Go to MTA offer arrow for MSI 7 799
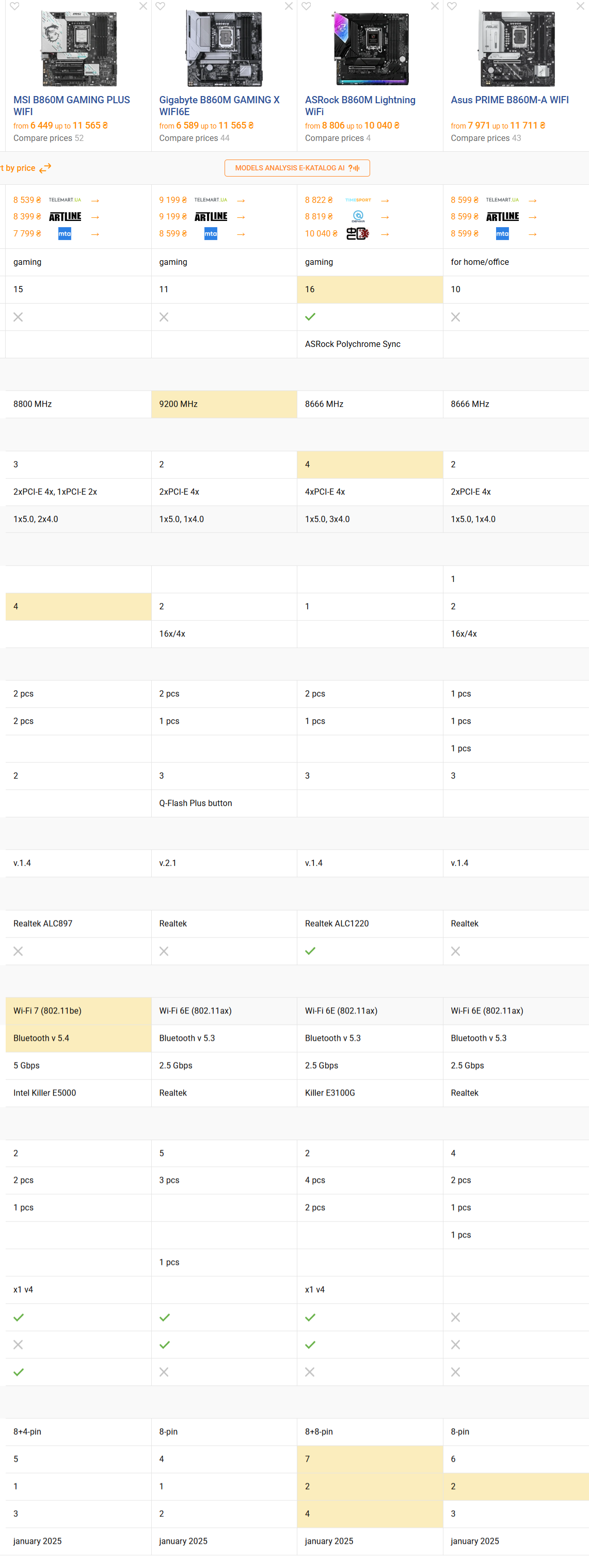 coord(95,234)
